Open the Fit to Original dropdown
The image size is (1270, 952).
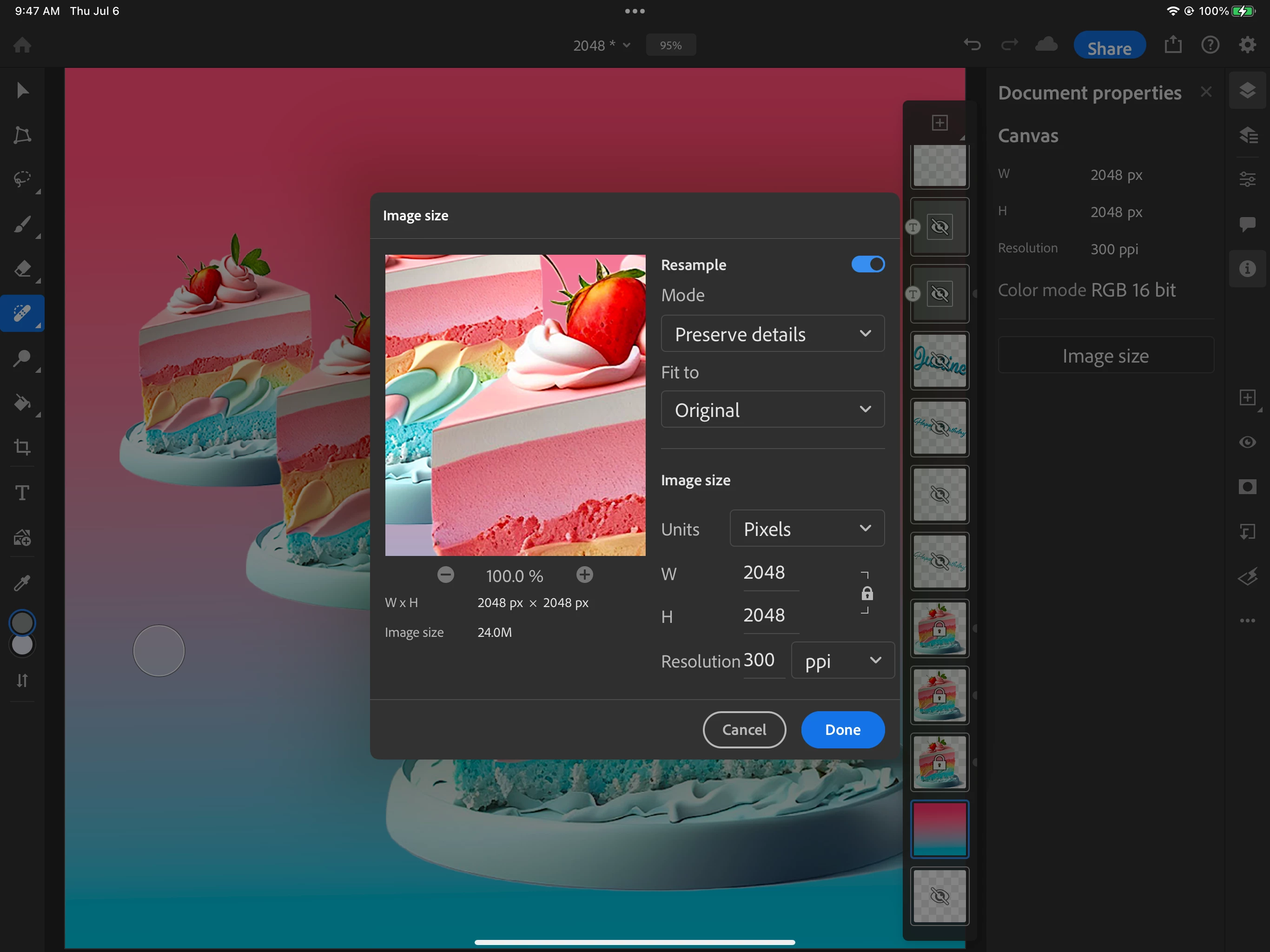(x=772, y=410)
